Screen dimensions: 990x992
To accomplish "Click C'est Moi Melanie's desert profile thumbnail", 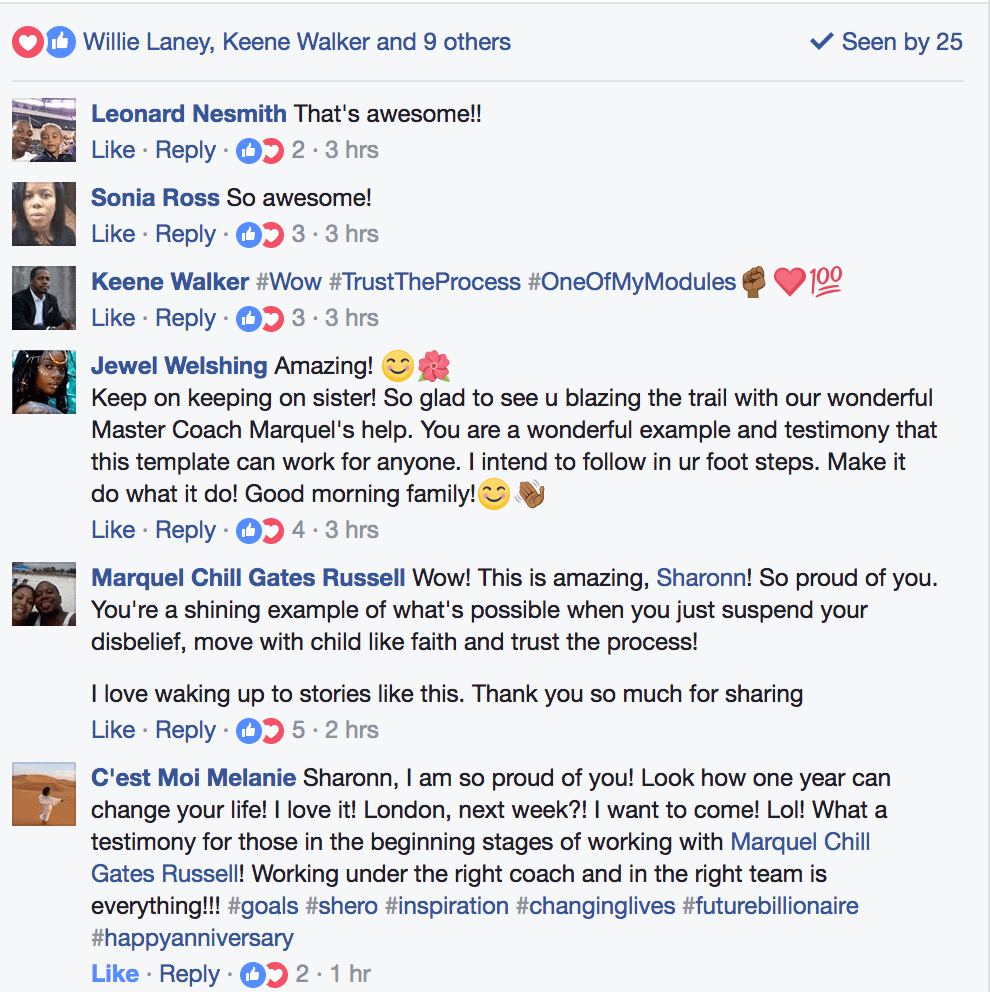I will (x=44, y=794).
